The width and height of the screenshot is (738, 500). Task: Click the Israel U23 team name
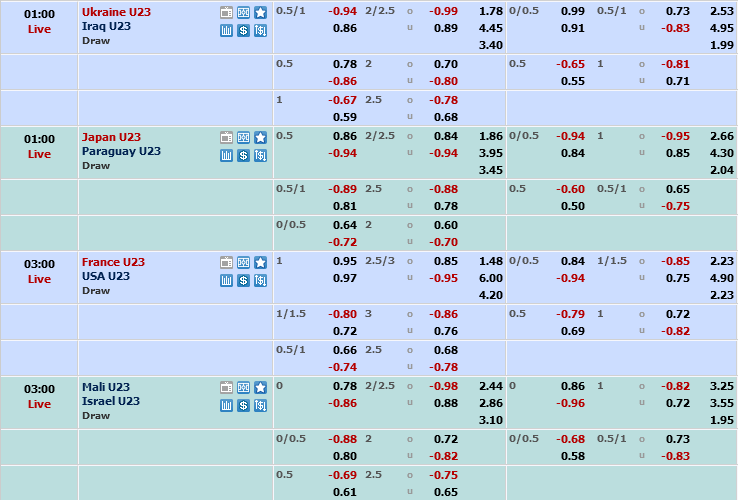coord(111,401)
